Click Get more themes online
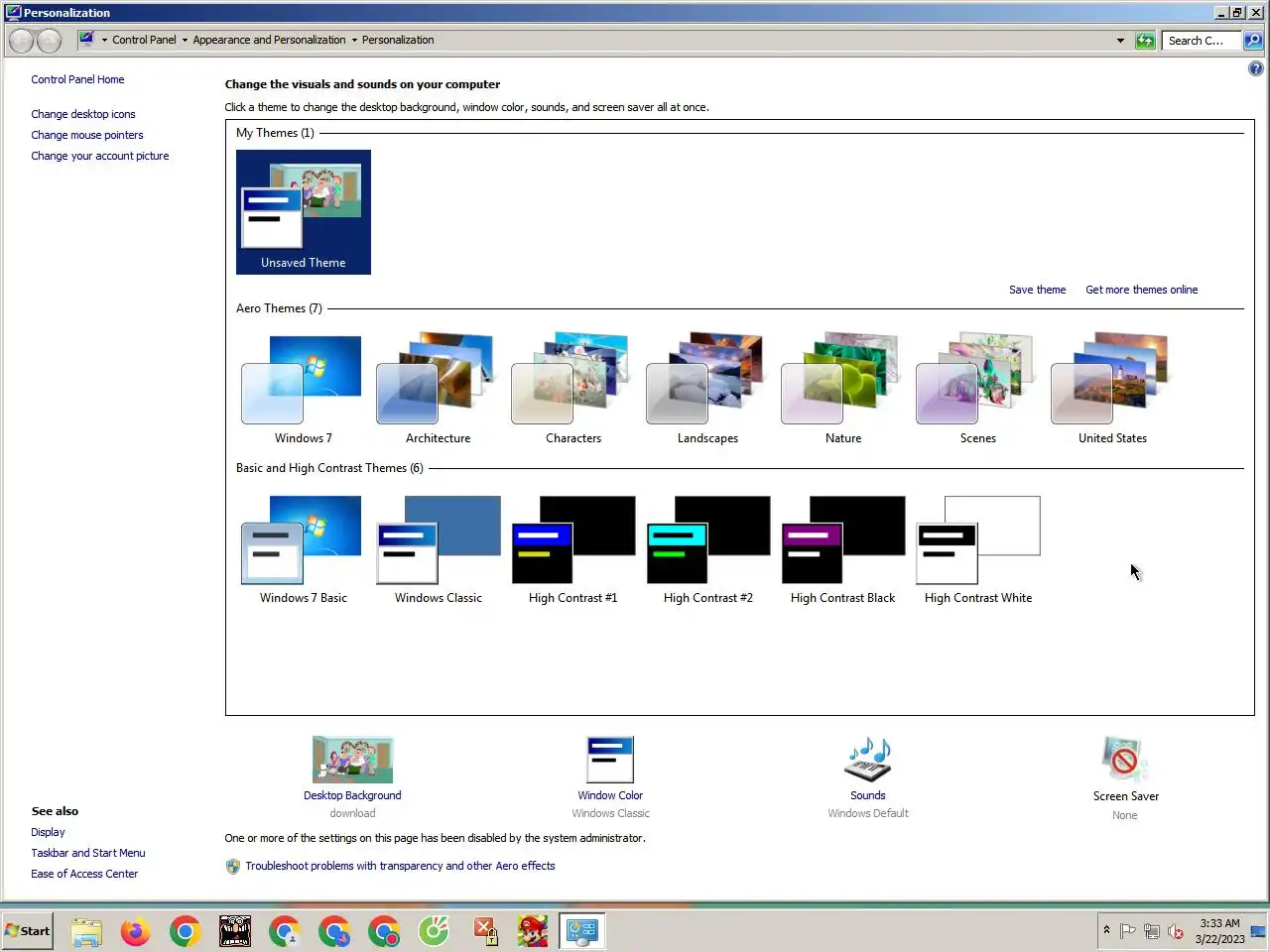The width and height of the screenshot is (1270, 952). (x=1141, y=290)
